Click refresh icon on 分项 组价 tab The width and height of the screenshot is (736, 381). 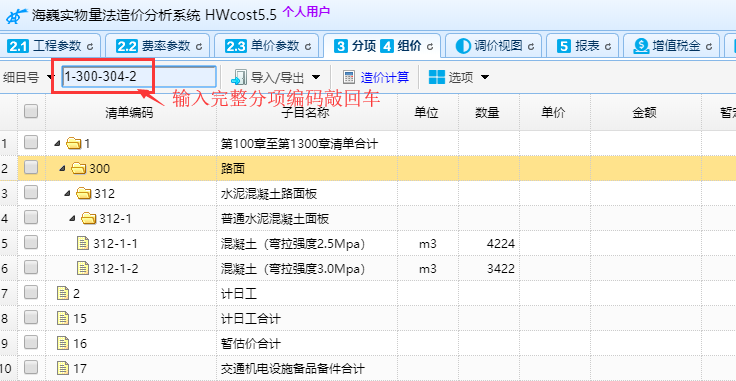click(x=430, y=46)
